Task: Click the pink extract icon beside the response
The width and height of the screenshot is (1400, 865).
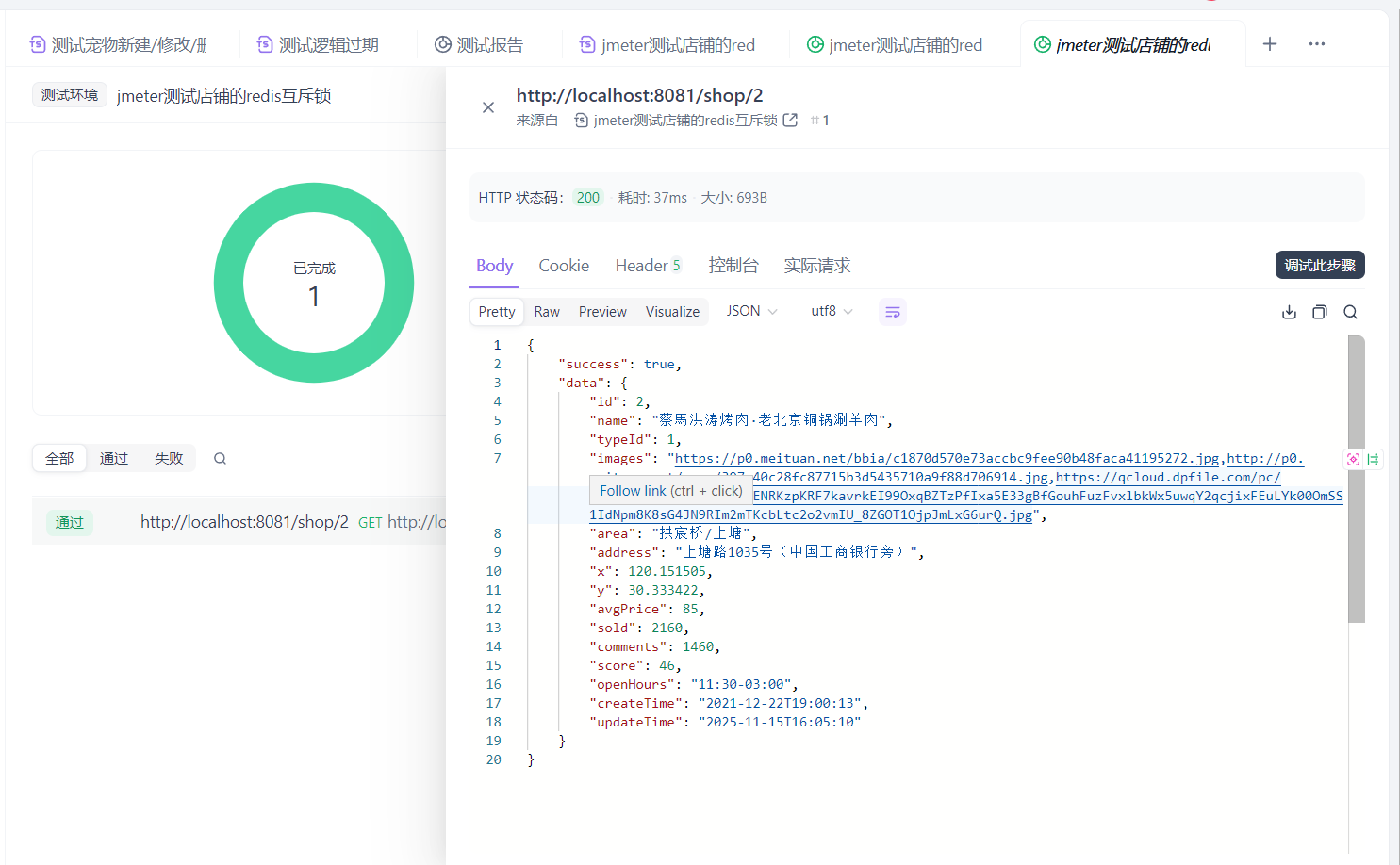Action: click(x=1354, y=459)
